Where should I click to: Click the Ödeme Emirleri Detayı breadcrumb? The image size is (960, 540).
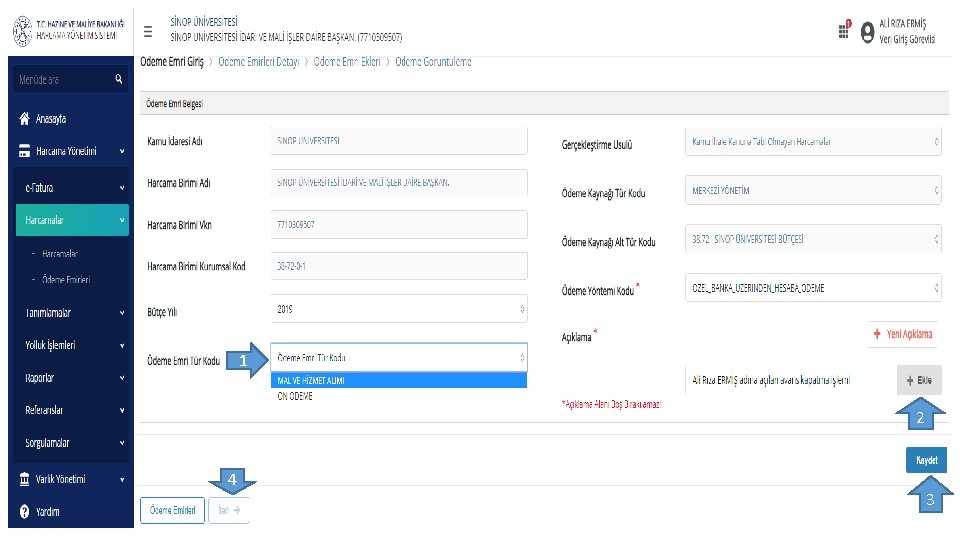pyautogui.click(x=259, y=62)
